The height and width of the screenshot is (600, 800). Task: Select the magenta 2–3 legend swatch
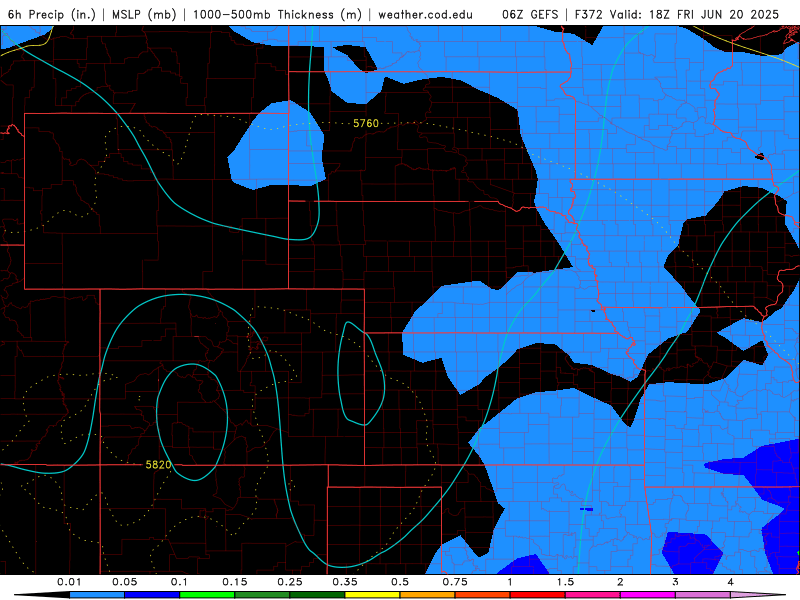coord(648,595)
